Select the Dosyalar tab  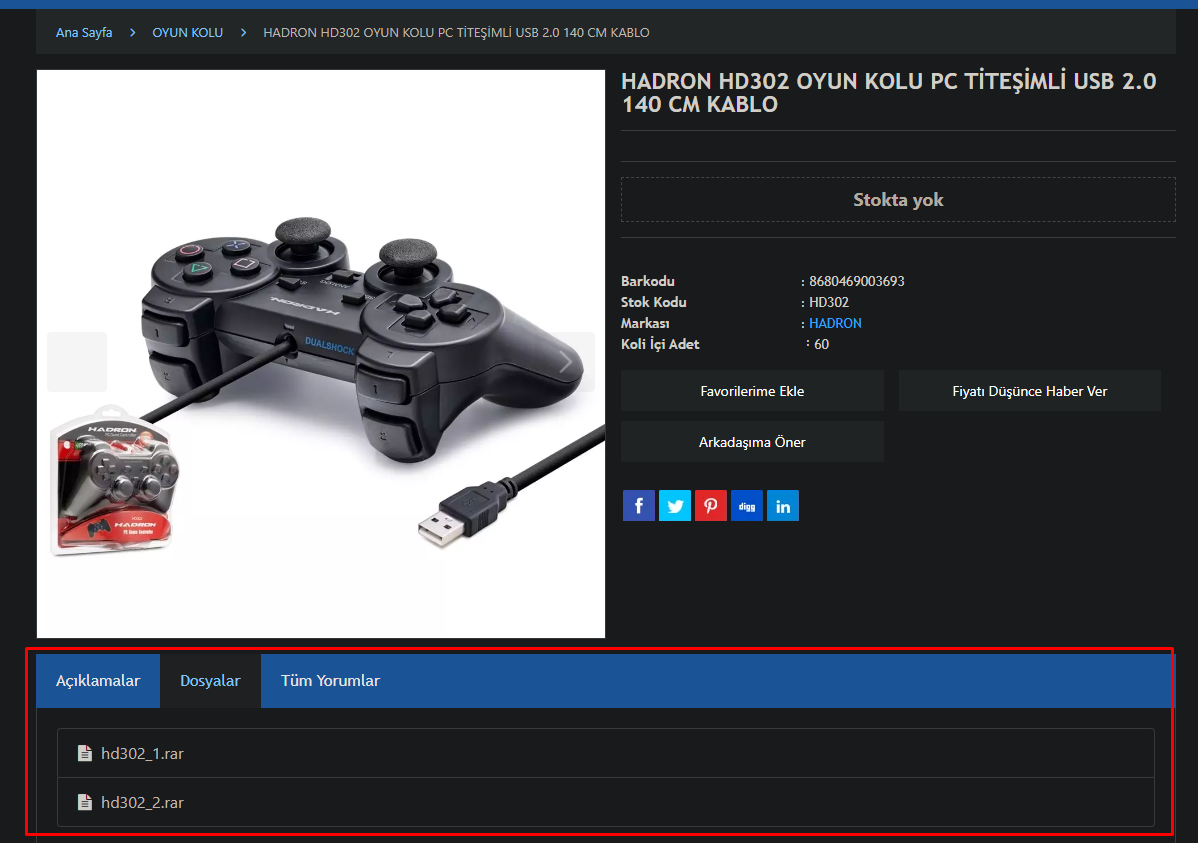coord(210,681)
